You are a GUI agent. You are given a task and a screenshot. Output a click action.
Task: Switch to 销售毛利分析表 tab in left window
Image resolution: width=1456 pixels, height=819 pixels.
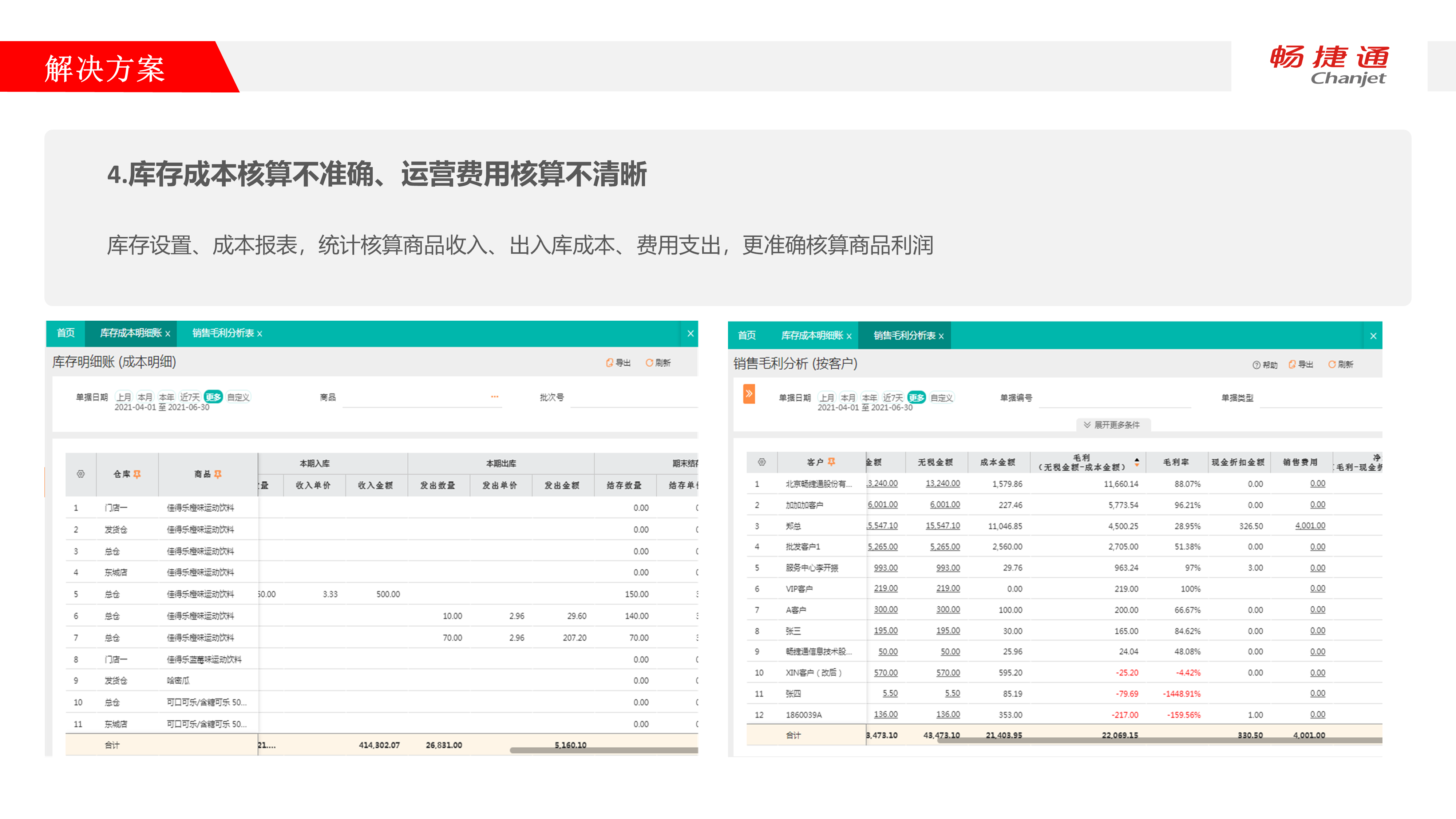pyautogui.click(x=223, y=333)
